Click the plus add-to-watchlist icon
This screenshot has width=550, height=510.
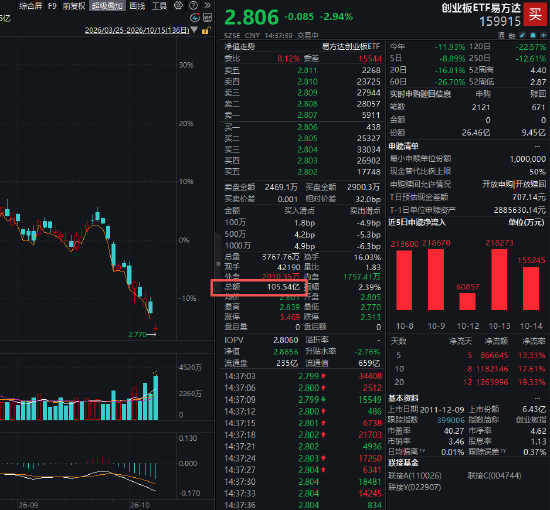[543, 35]
